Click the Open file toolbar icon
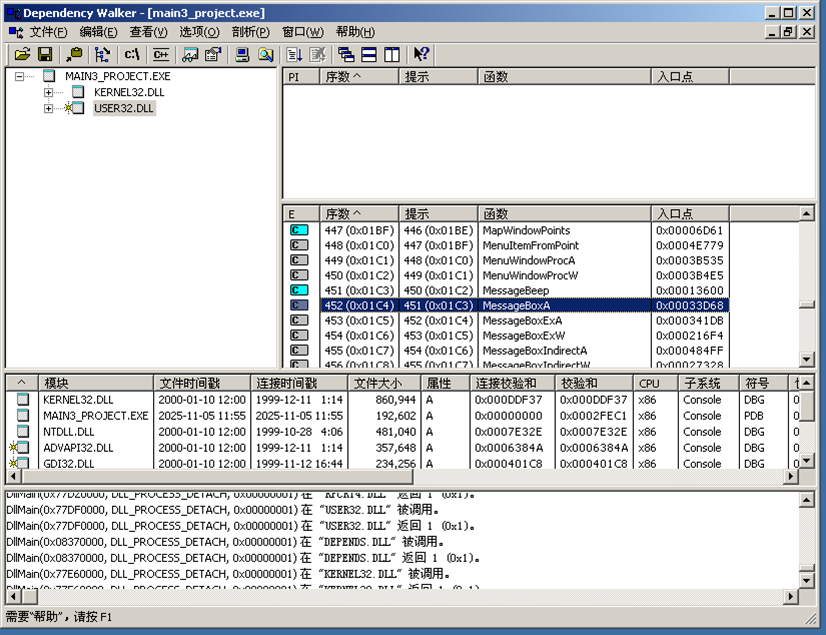This screenshot has width=826, height=635. [x=22, y=54]
